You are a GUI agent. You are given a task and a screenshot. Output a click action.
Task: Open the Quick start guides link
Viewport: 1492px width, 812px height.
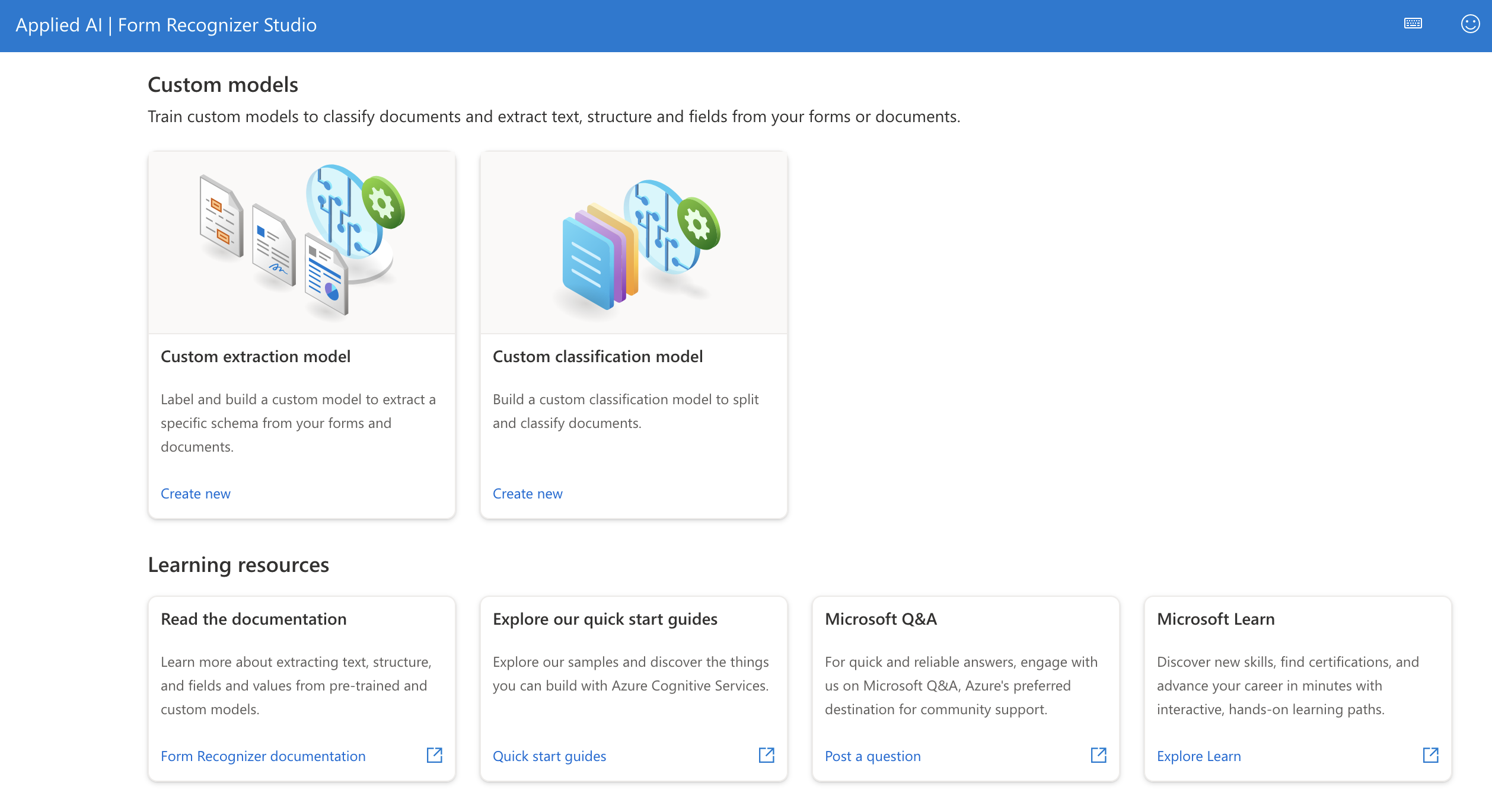pos(550,756)
